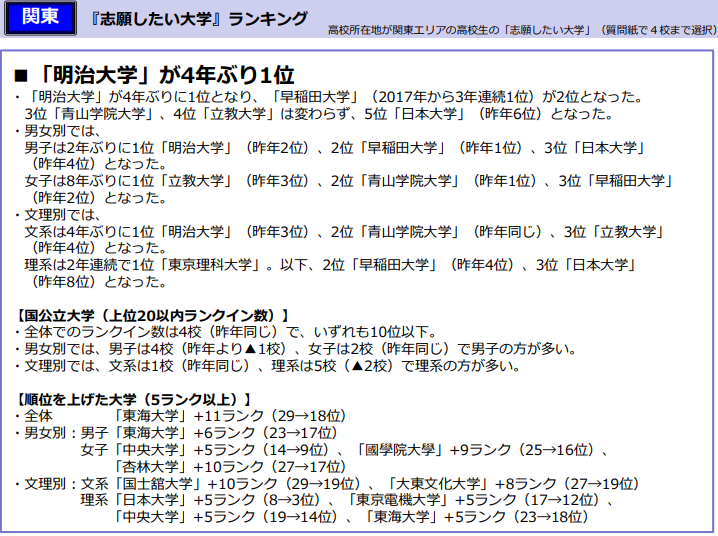Click the bullet text 男女別では、 in the top section
718x536 pixels.
click(x=62, y=131)
